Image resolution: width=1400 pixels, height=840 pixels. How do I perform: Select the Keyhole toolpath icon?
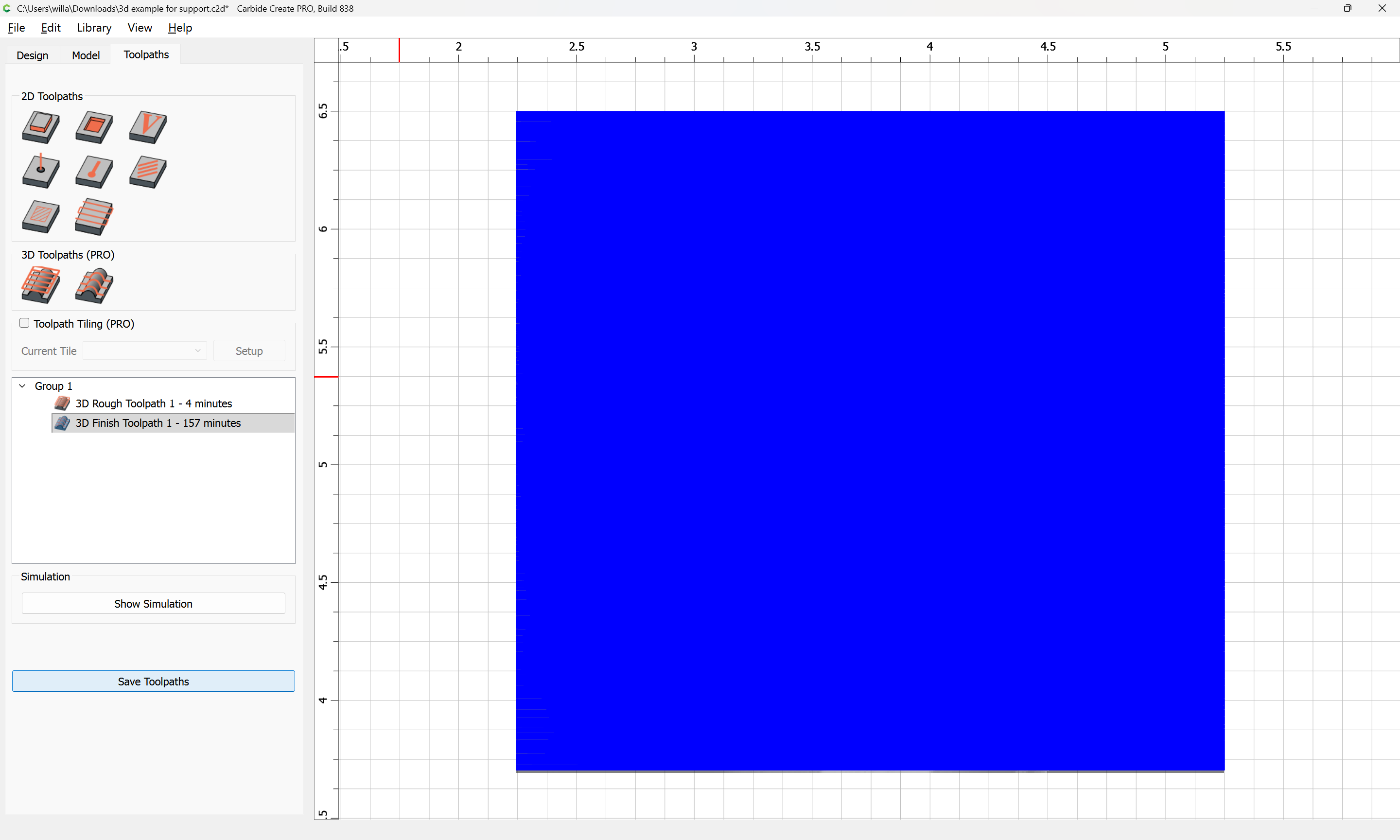tap(94, 172)
